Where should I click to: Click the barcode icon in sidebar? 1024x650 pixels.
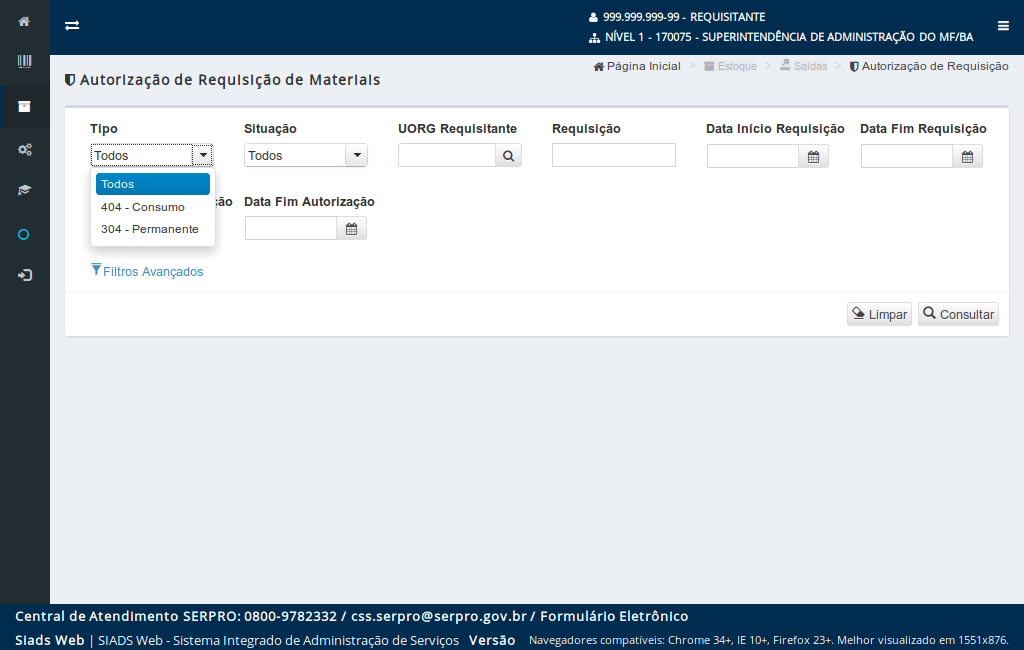click(x=24, y=61)
